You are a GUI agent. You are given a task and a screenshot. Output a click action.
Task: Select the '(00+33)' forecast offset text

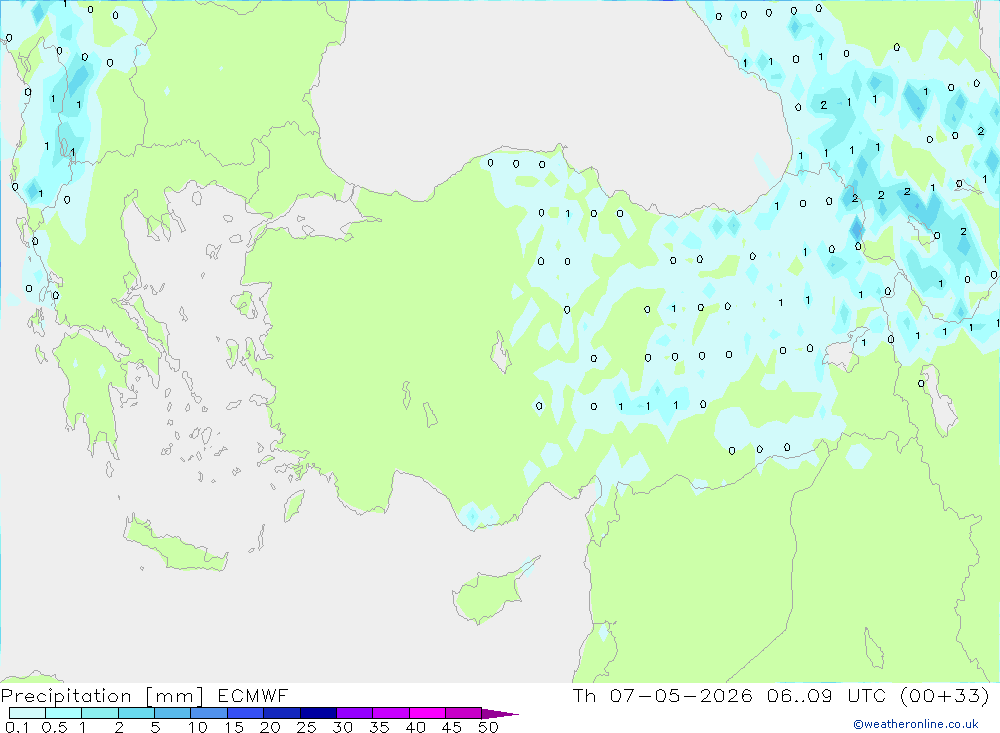click(945, 695)
